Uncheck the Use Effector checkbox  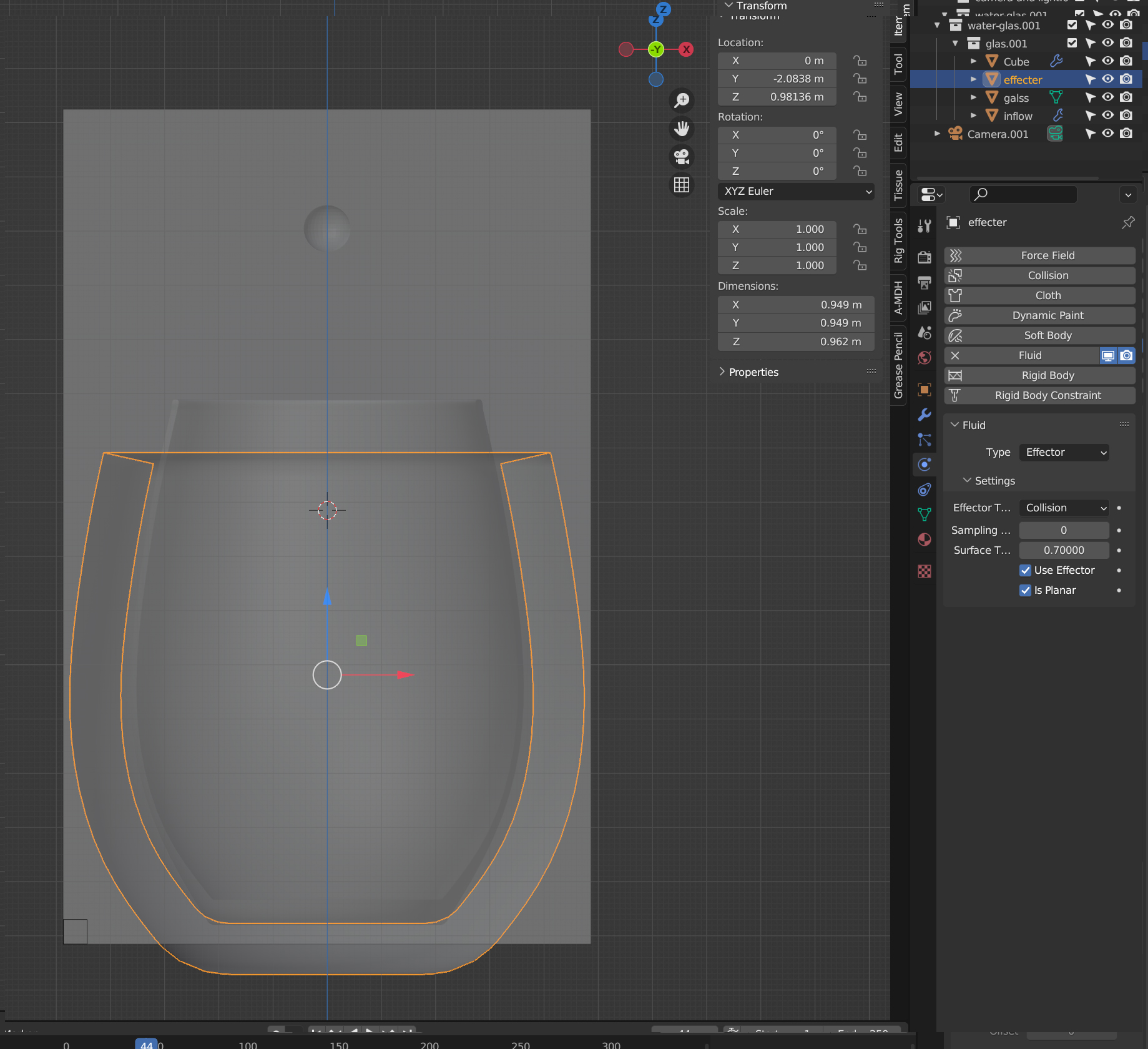1025,570
